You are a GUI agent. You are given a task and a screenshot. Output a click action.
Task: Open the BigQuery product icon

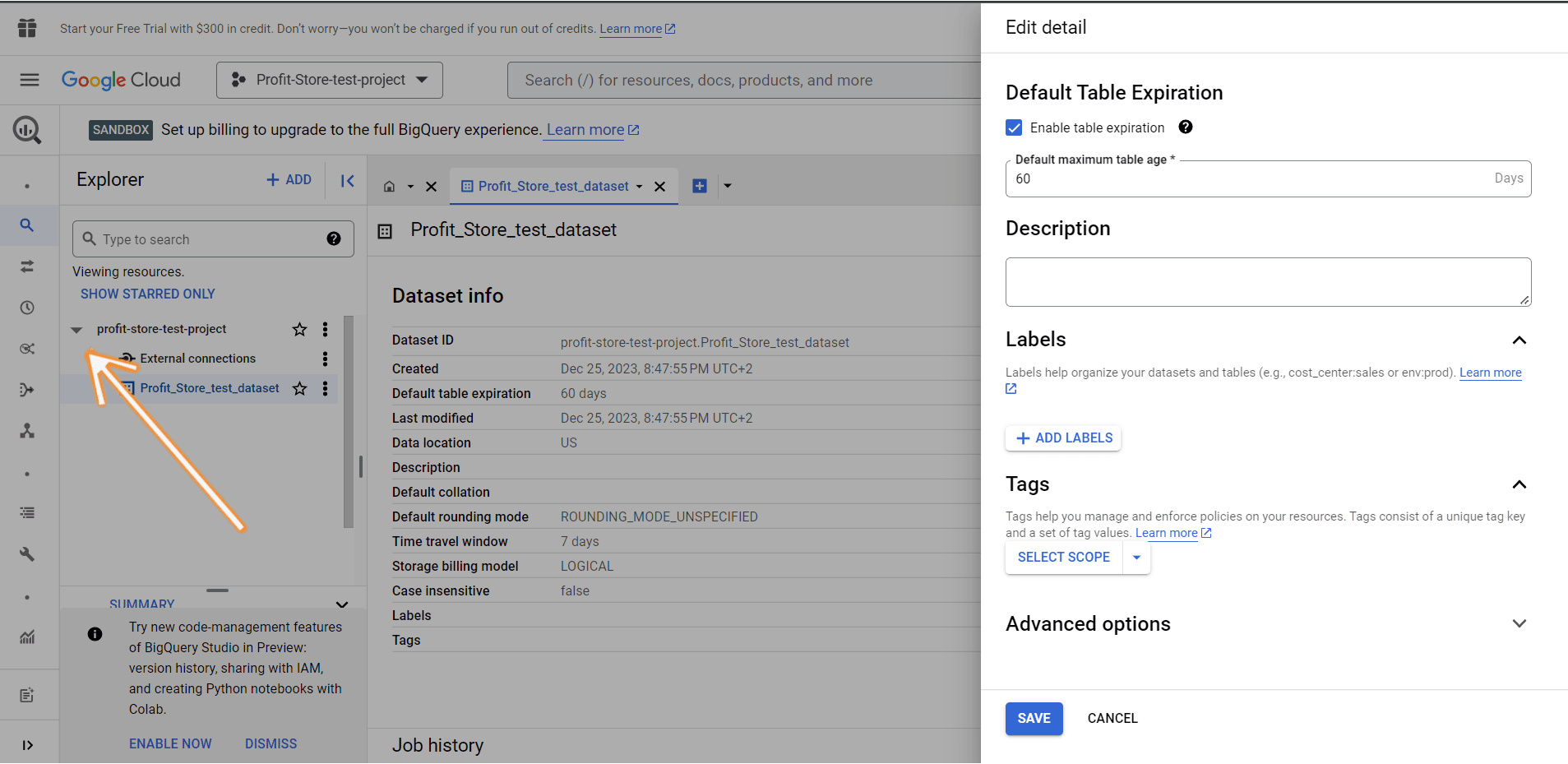pos(27,130)
